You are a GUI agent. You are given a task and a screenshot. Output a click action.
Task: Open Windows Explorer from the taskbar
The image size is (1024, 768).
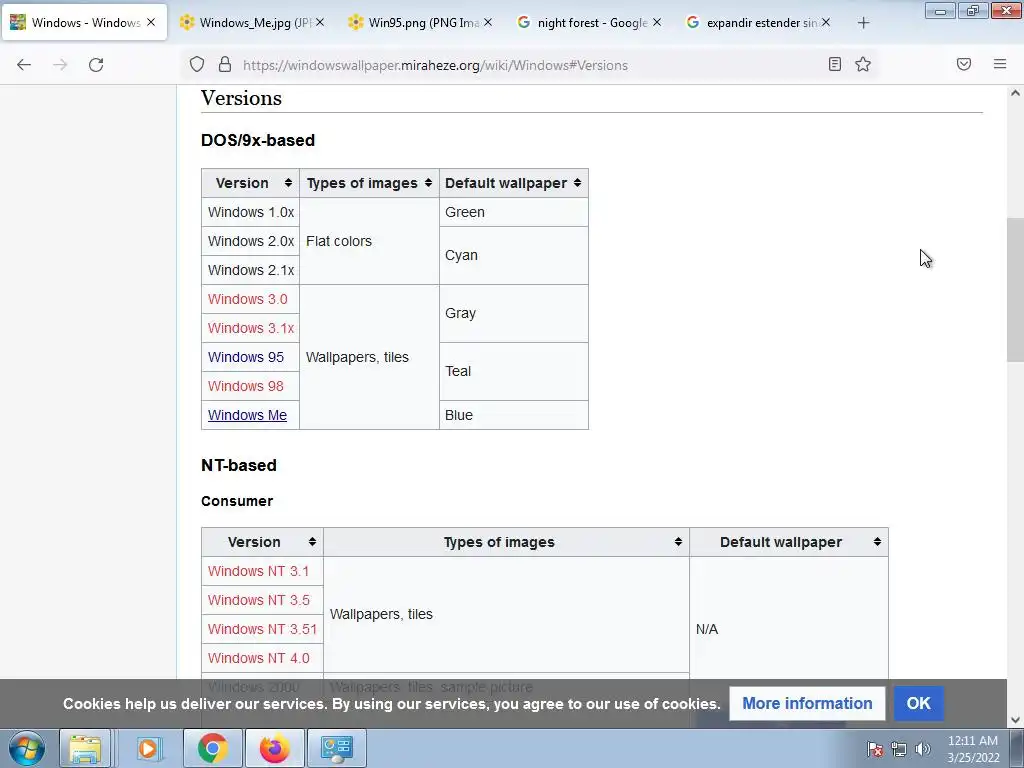85,748
